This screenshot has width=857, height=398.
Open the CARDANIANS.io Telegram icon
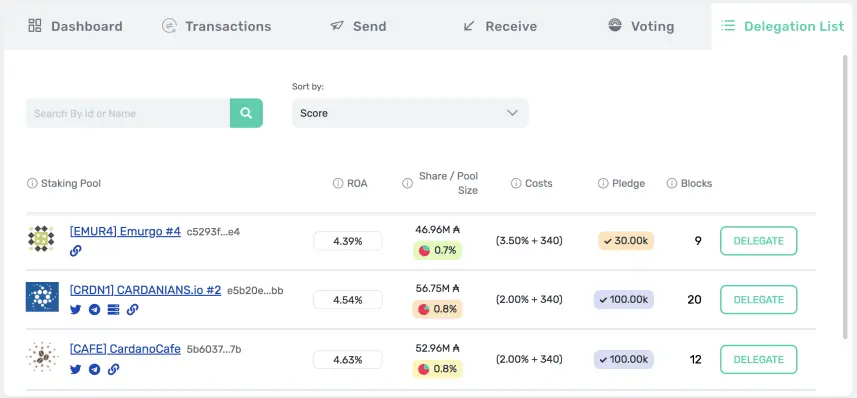95,309
